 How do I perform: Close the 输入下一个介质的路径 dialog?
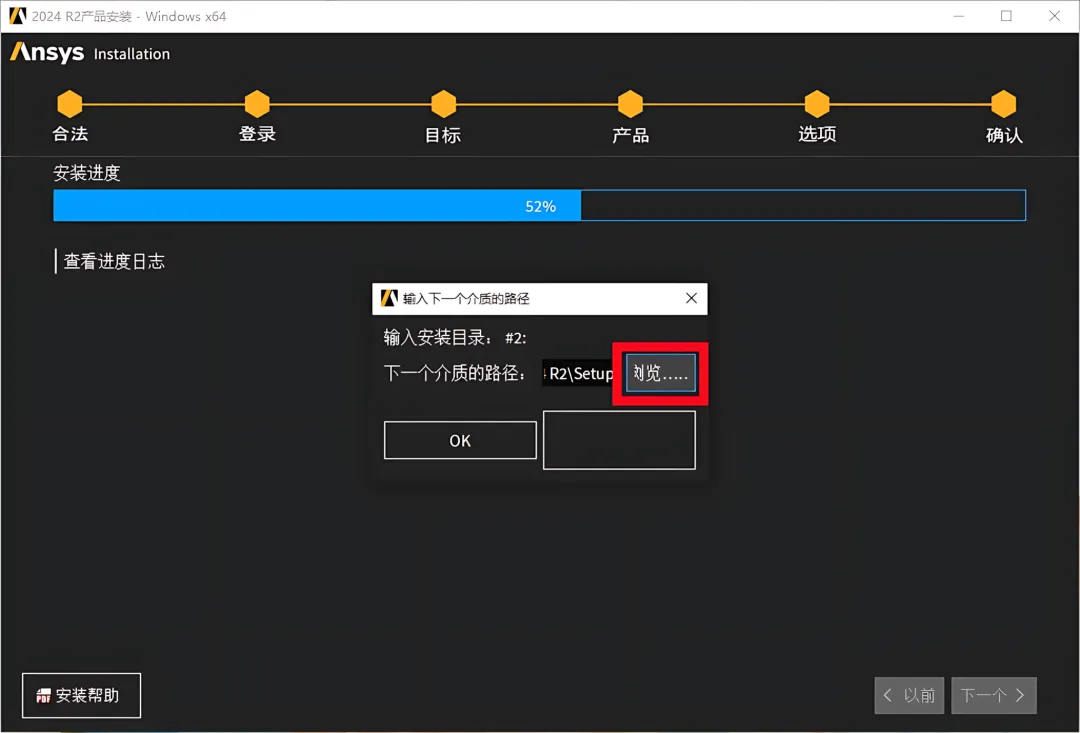[x=691, y=298]
